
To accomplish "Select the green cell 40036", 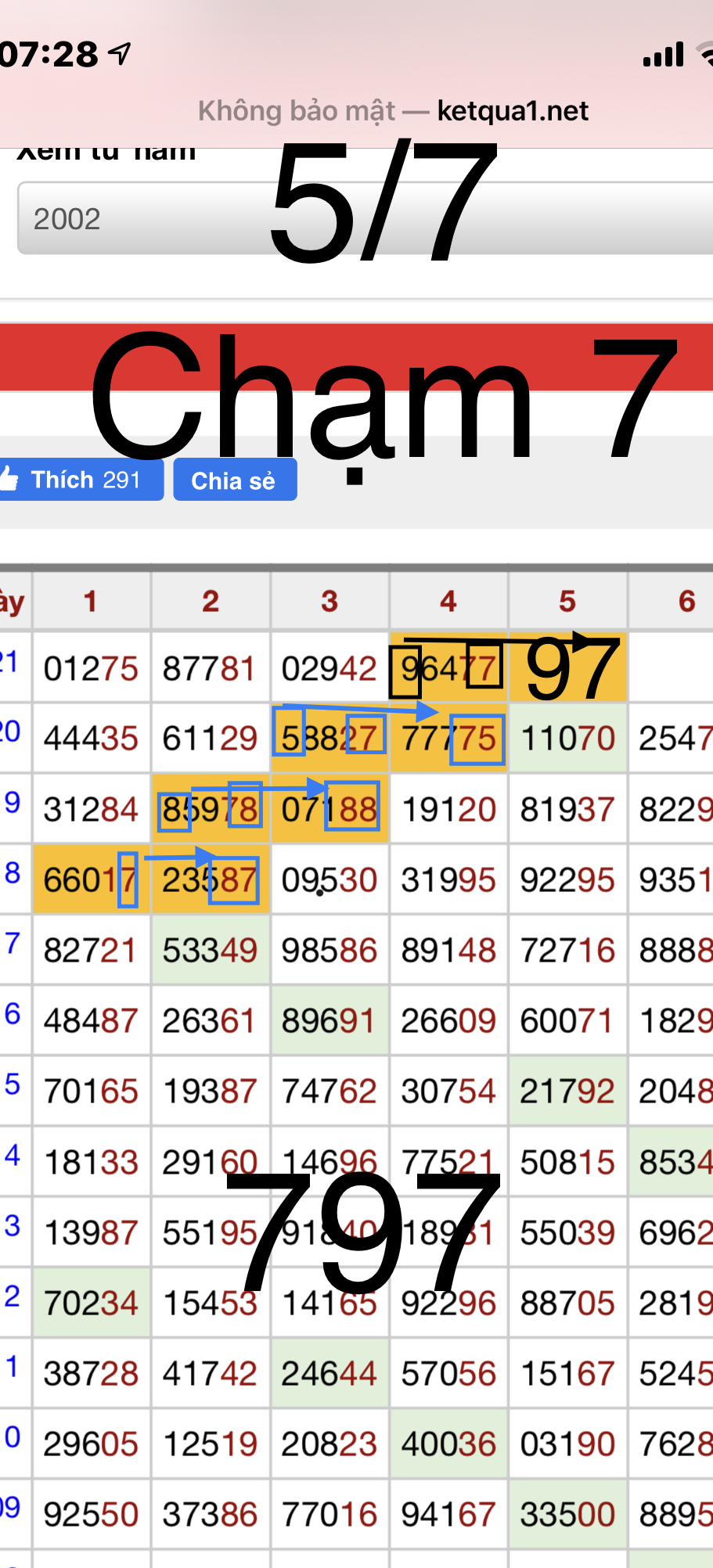I will click(x=448, y=1444).
